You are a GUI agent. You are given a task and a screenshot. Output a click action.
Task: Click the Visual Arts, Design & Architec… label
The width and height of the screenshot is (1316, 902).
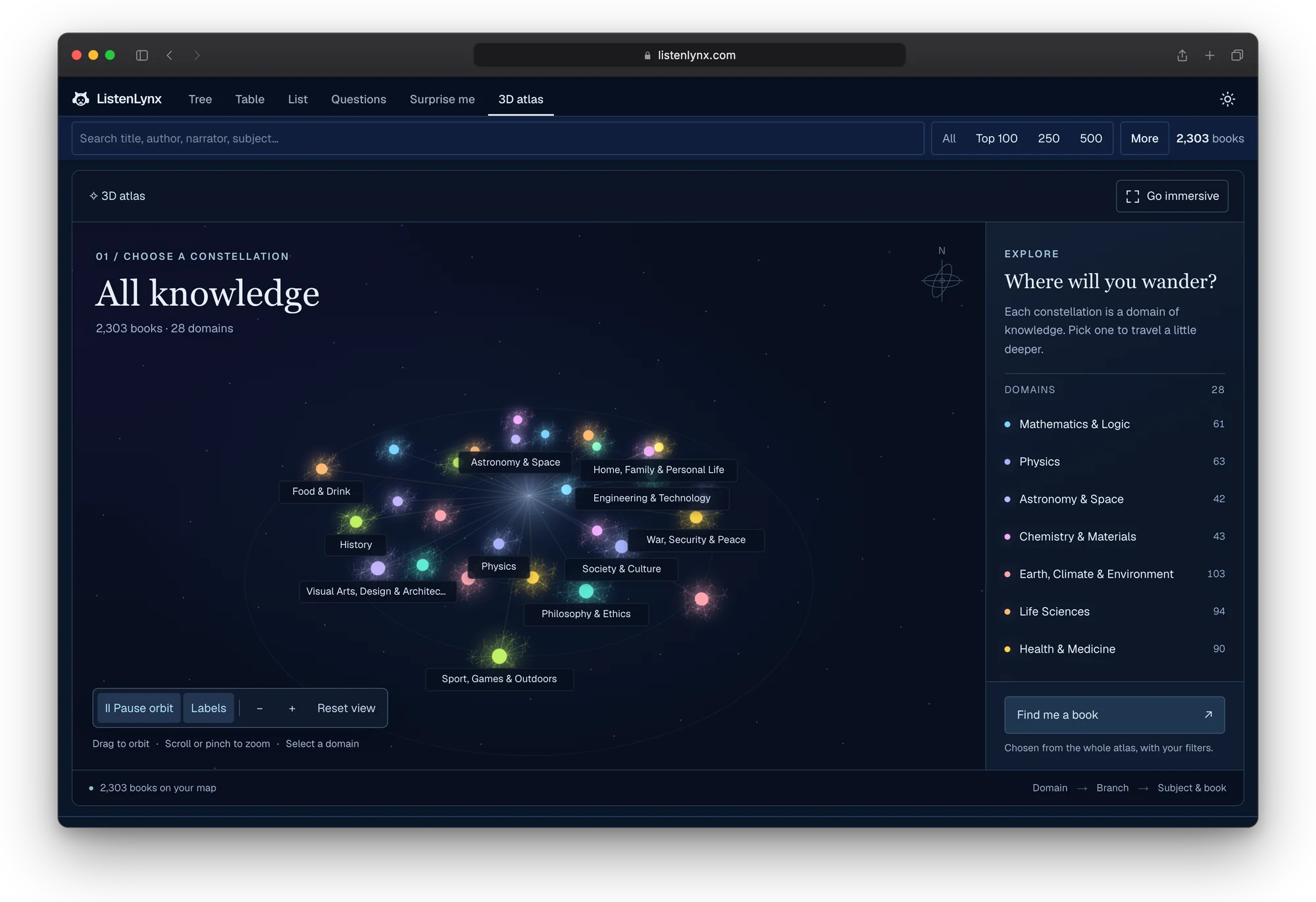[x=376, y=591]
